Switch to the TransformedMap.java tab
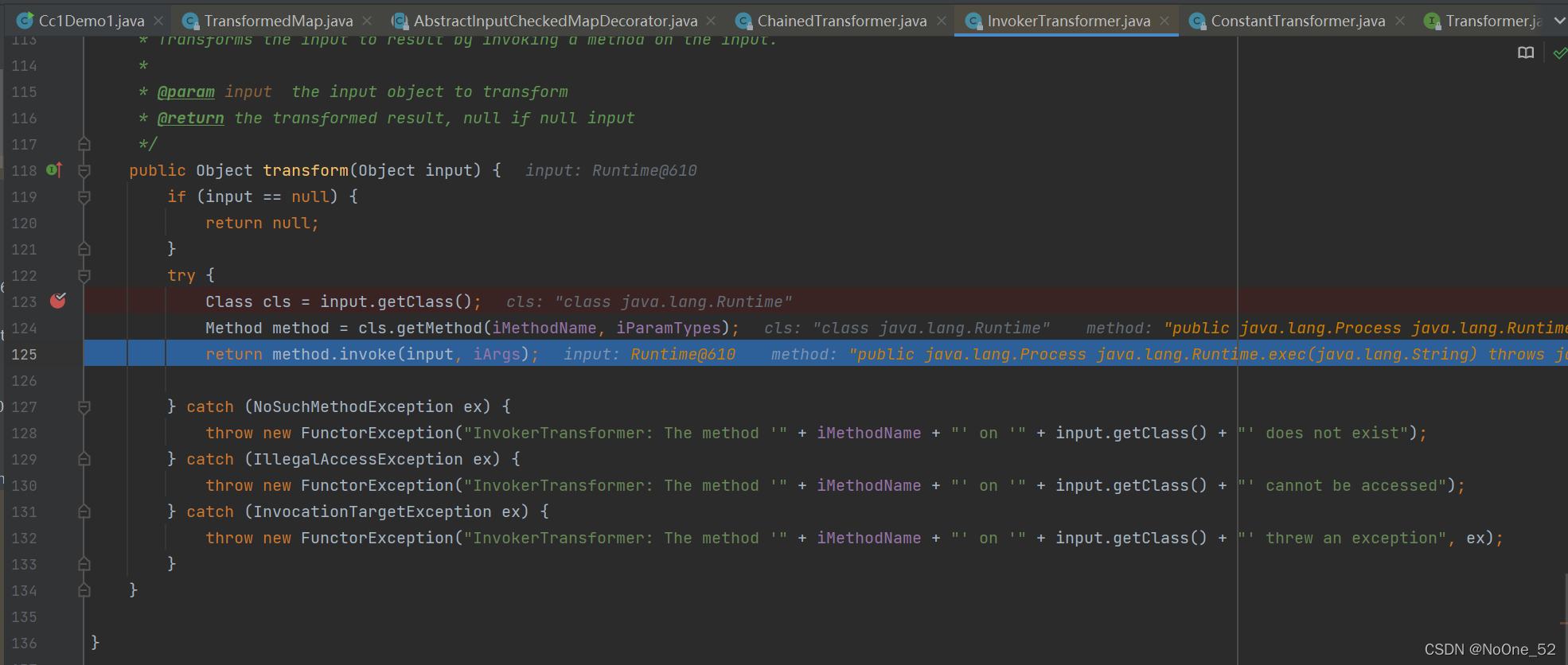The image size is (1568, 665). [278, 21]
